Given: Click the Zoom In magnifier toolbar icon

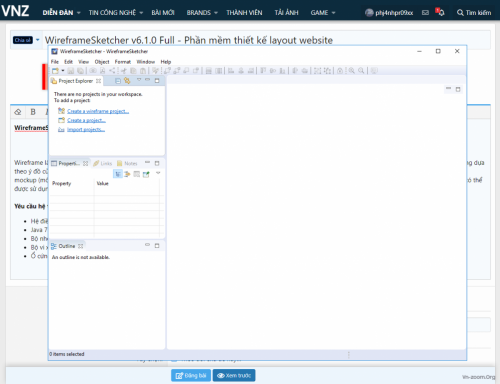Looking at the screenshot, I should tap(351, 71).
